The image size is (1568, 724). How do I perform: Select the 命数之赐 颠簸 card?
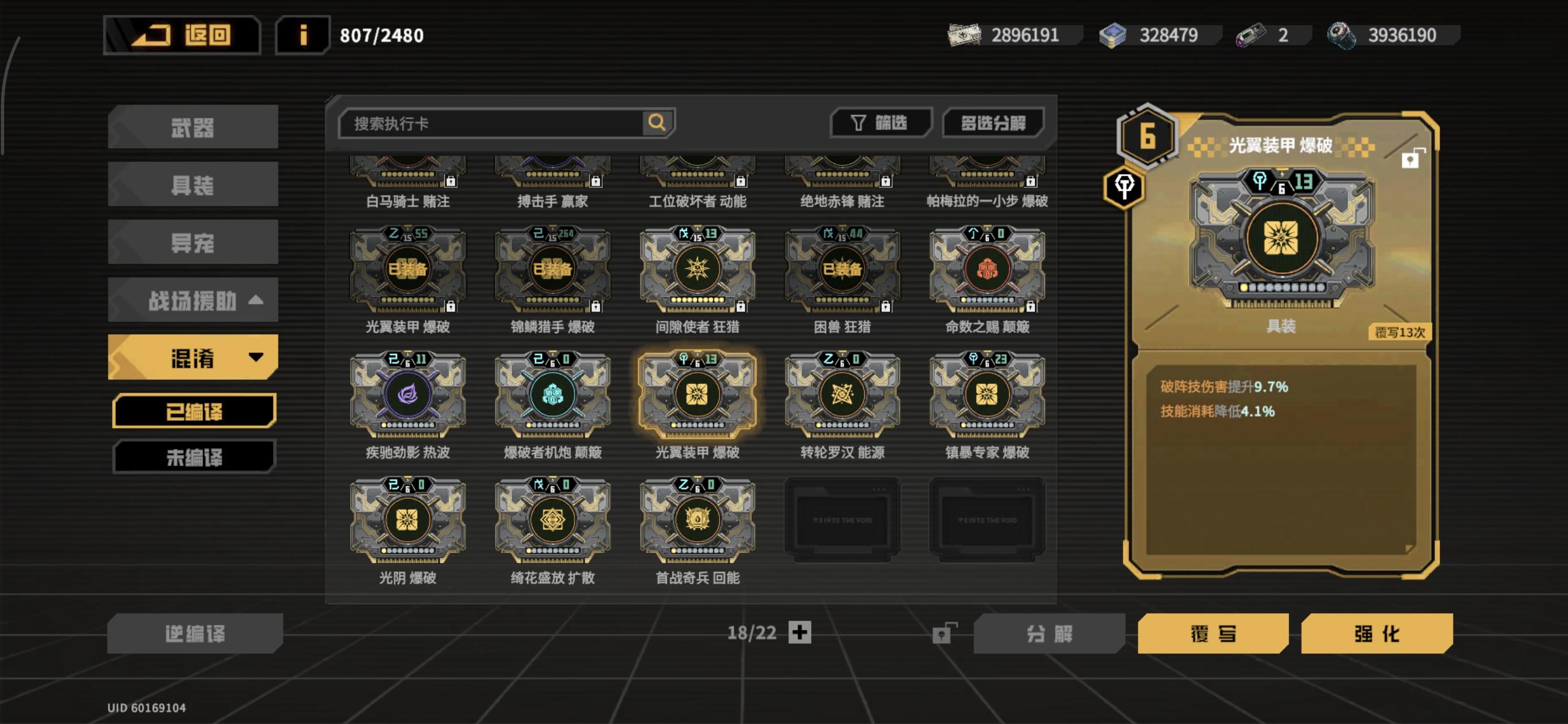click(987, 279)
